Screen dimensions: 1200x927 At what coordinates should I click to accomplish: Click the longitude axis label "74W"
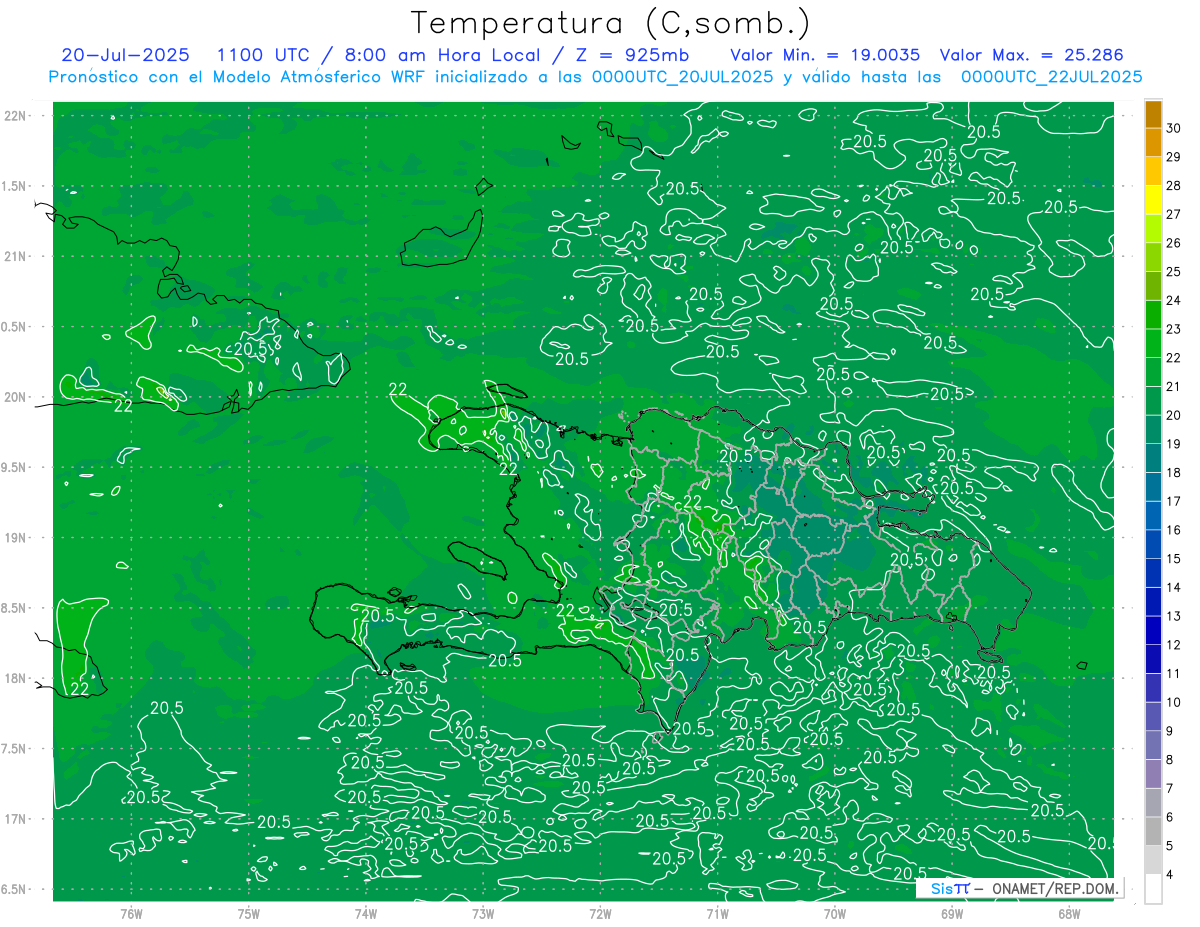[x=365, y=913]
